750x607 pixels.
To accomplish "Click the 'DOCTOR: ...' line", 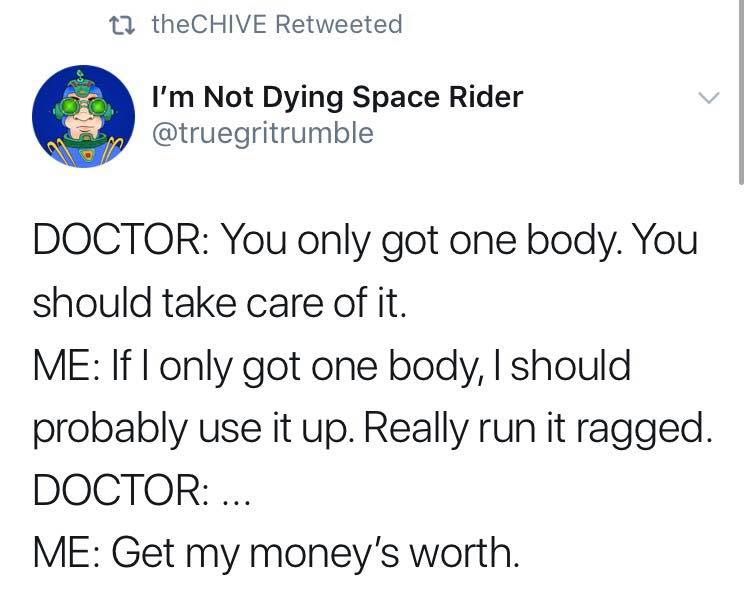I will [142, 490].
